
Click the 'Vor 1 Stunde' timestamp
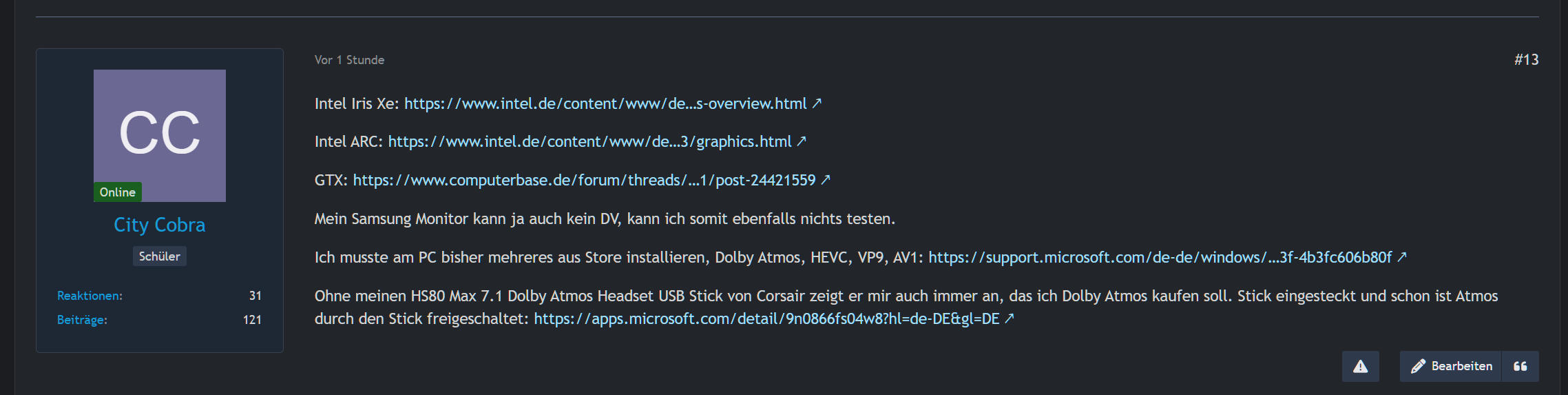click(350, 60)
